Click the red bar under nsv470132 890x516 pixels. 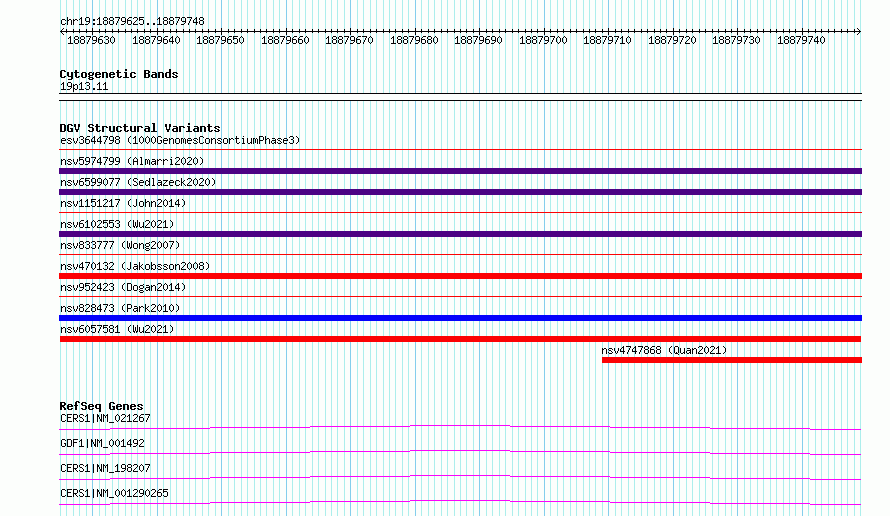click(x=460, y=276)
